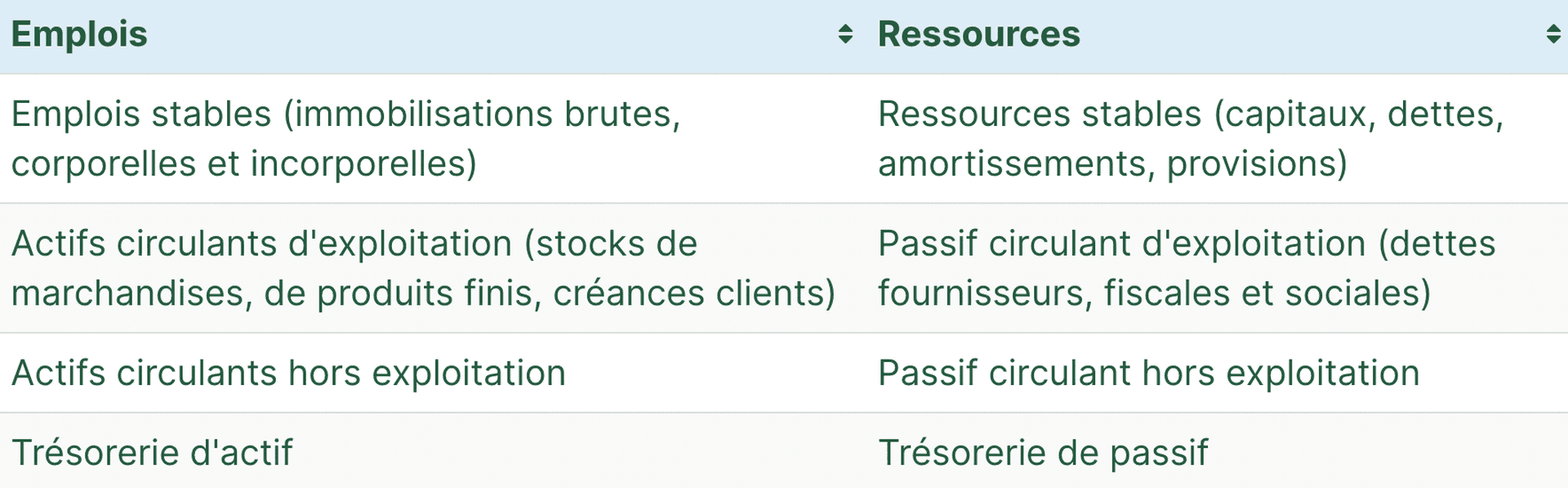Click the sort arrows beside Ressources header
Viewport: 1568px width, 488px height.
tap(1554, 34)
